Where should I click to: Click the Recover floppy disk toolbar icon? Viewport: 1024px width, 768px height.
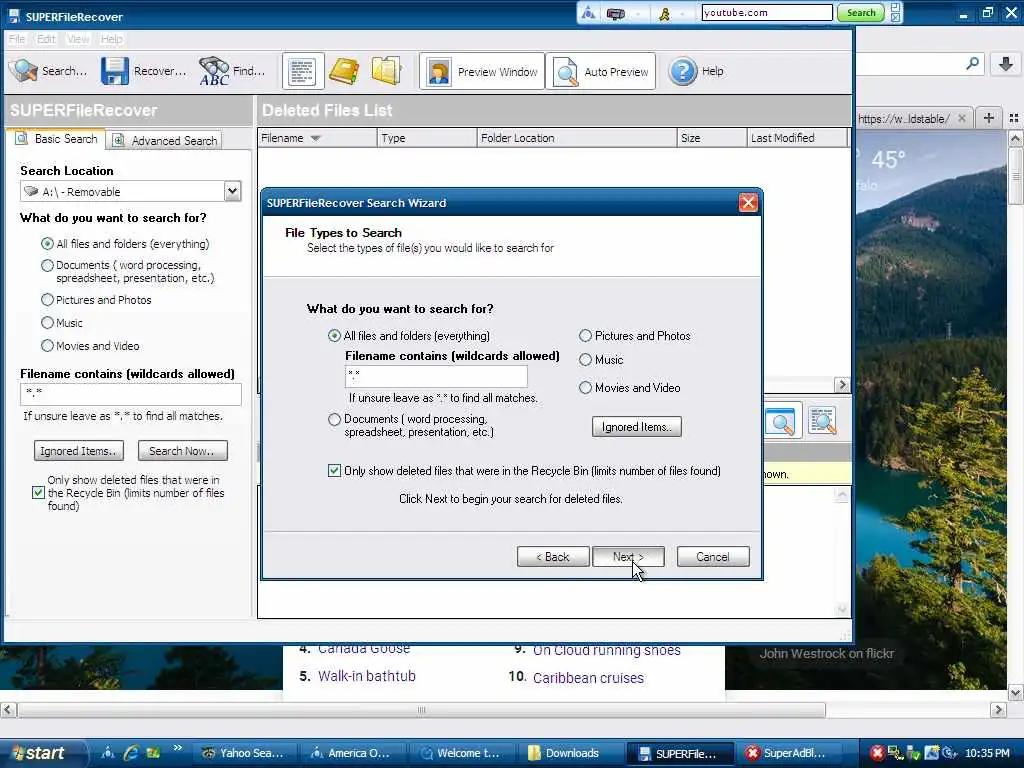point(114,71)
